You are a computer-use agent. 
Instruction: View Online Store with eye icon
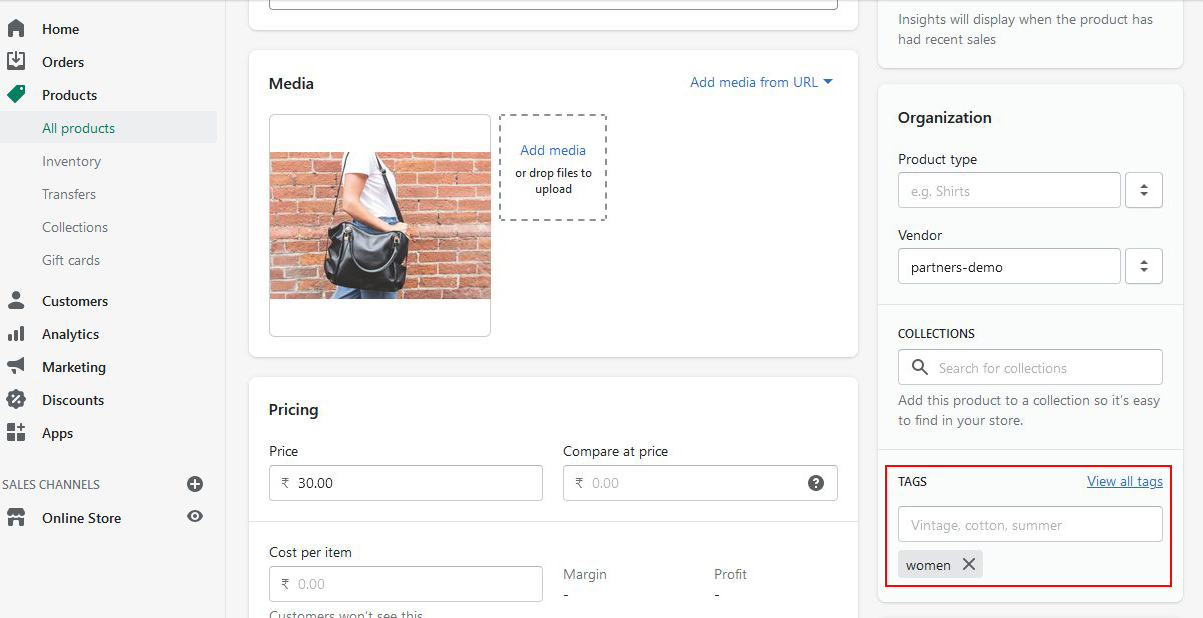coord(195,517)
